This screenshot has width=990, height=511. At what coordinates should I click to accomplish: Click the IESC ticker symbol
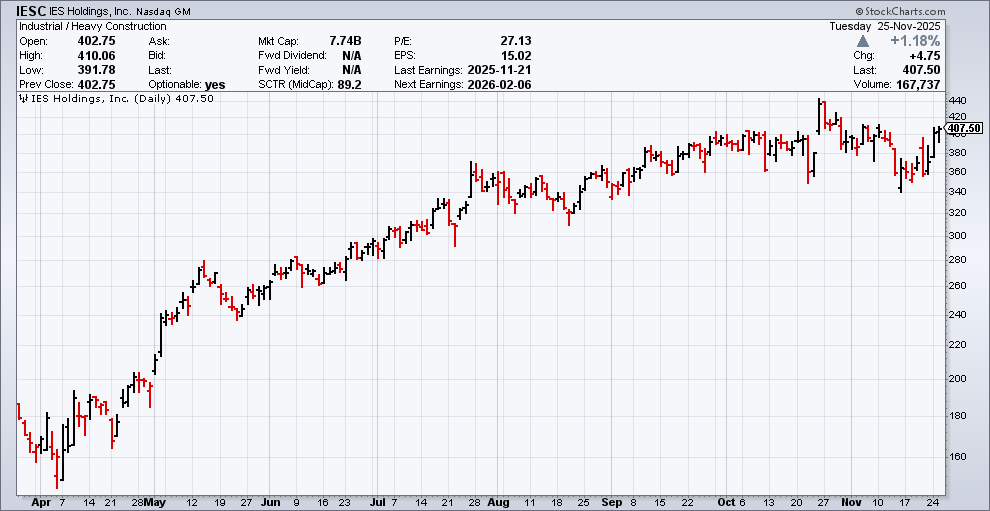pyautogui.click(x=31, y=10)
